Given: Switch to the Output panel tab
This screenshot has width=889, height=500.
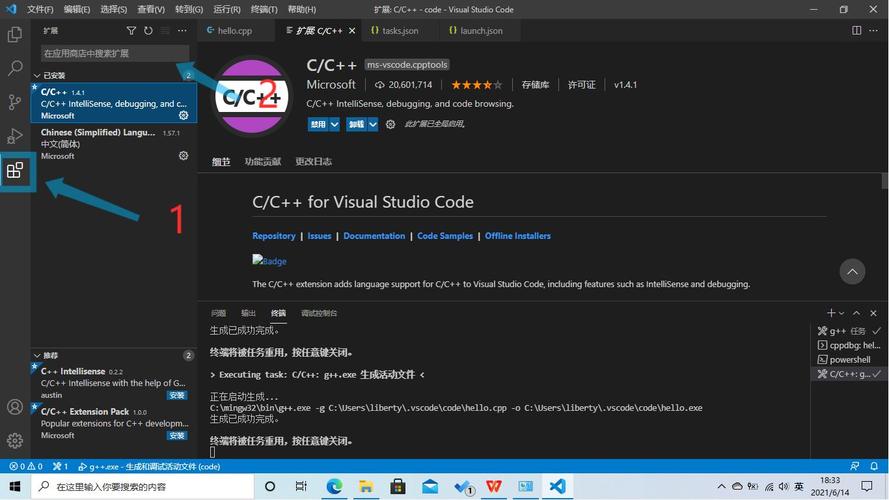Looking at the screenshot, I should (x=248, y=313).
